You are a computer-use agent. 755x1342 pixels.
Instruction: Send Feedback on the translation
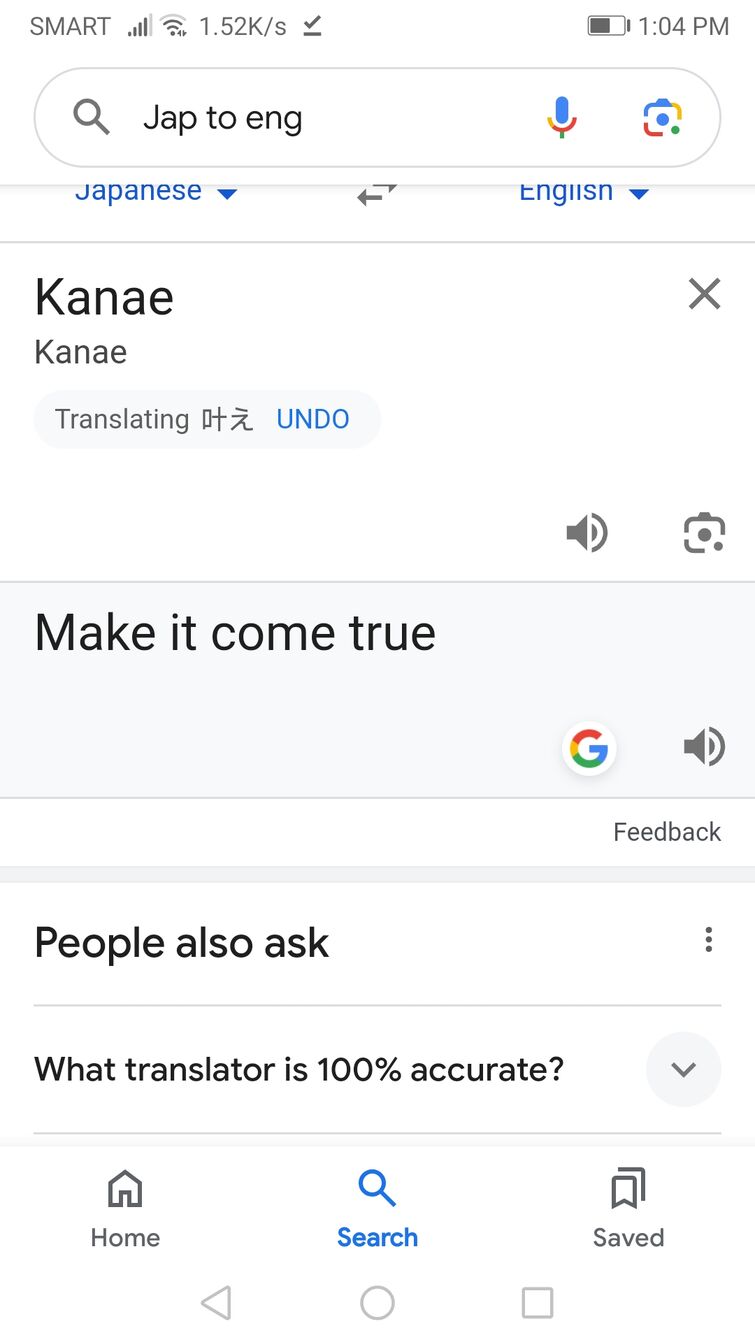click(667, 832)
